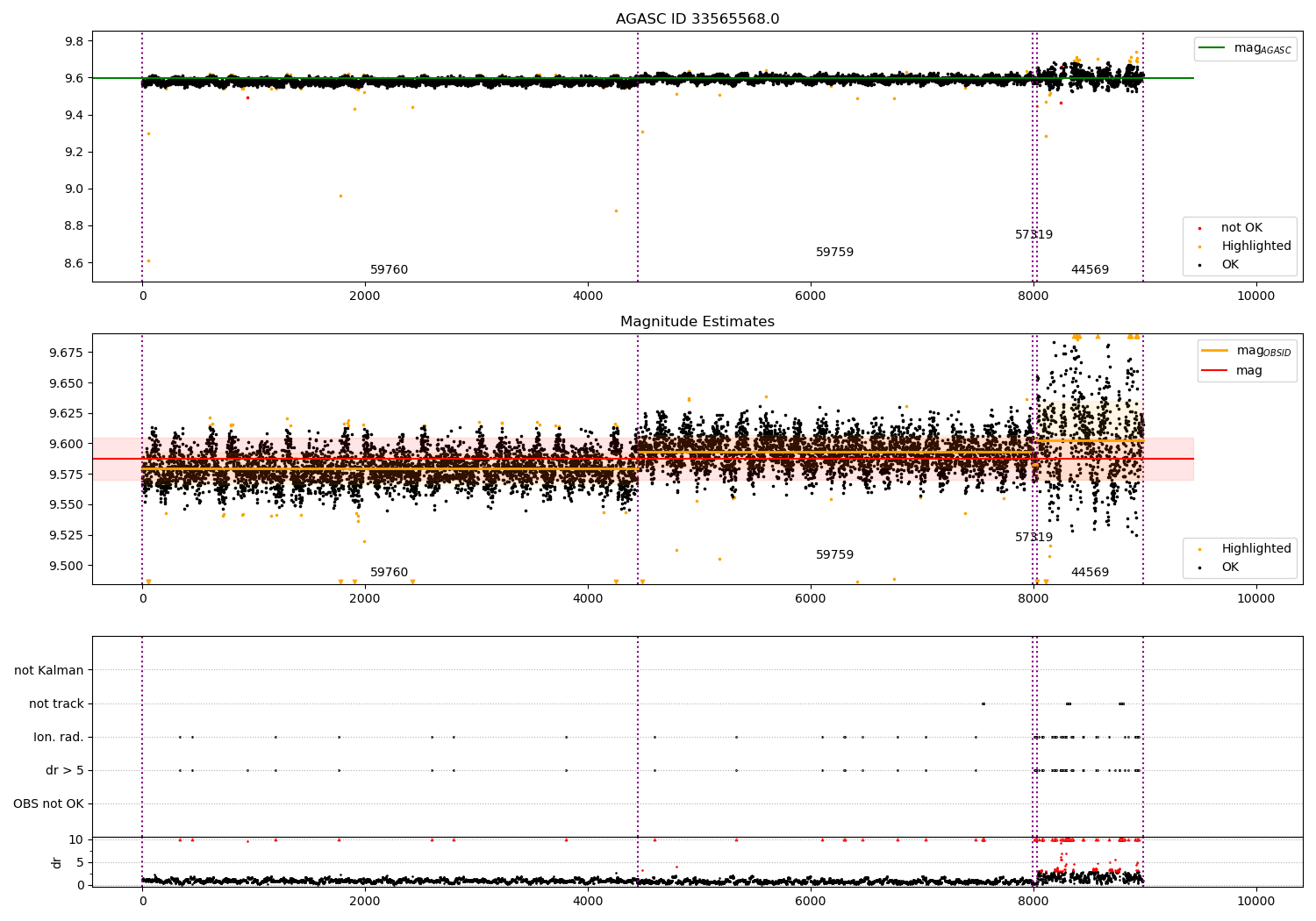Image resolution: width=1316 pixels, height=921 pixels.
Task: Click the 9.650 y-axis tick label
Action: [x=68, y=383]
